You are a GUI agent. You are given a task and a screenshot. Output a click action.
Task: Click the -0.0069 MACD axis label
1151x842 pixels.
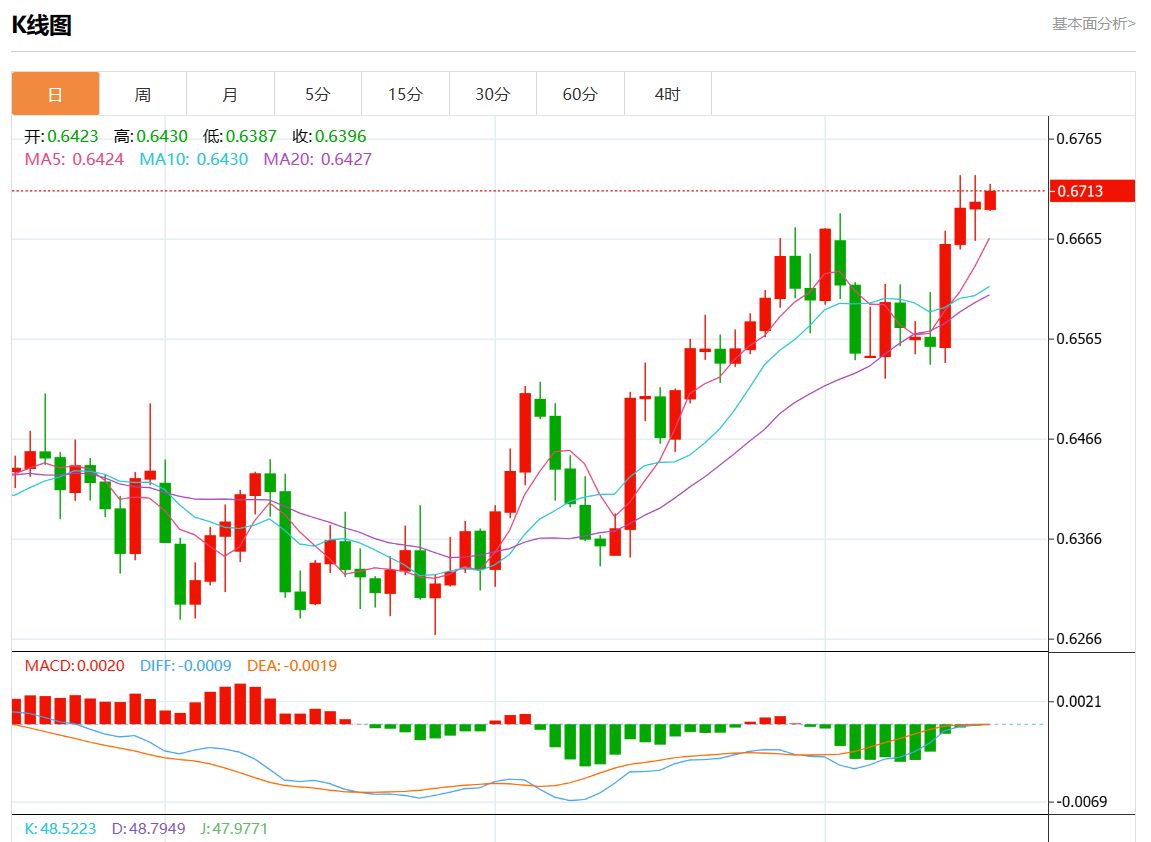click(x=1081, y=802)
